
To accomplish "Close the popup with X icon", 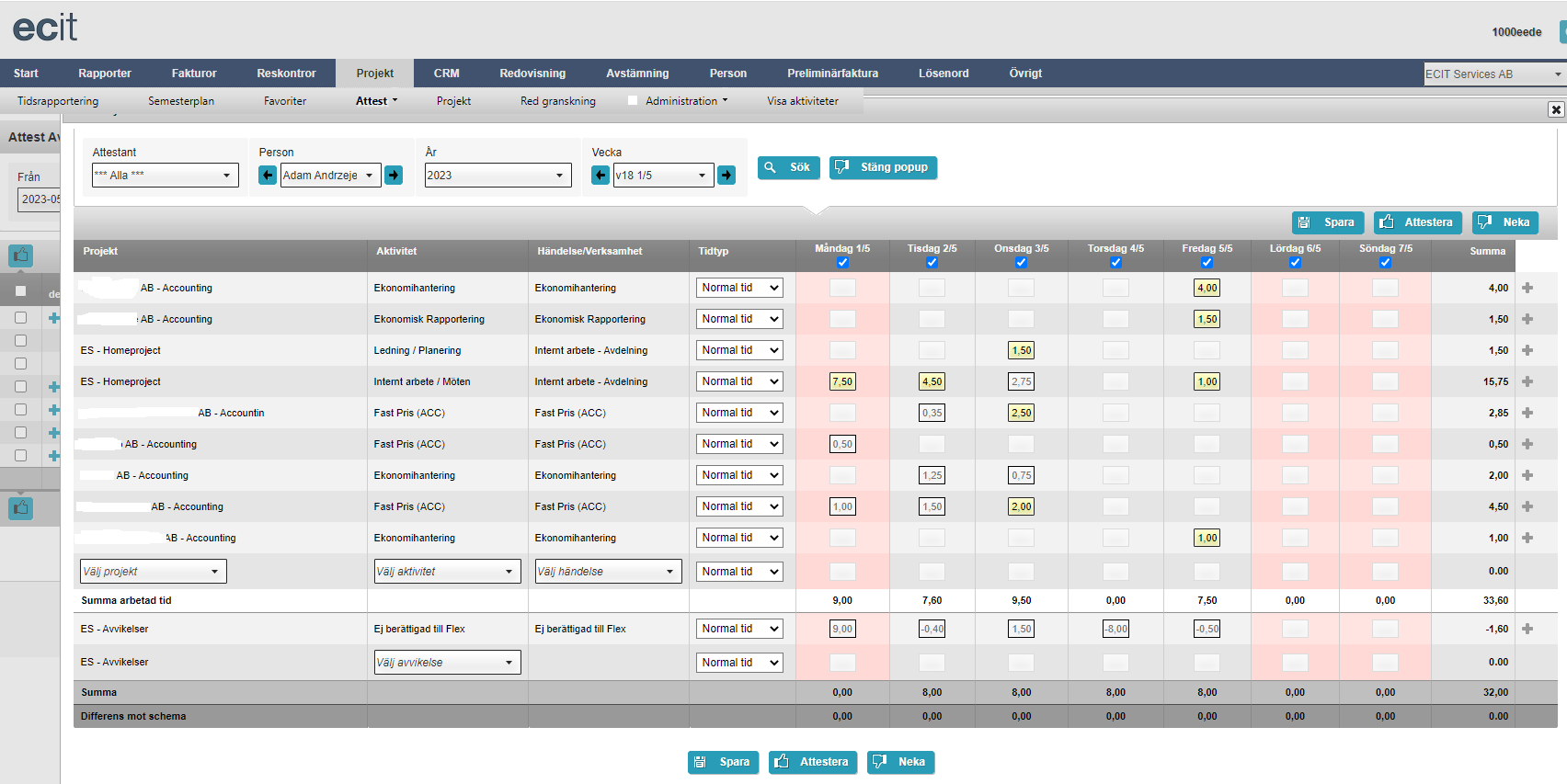I will 1556,109.
